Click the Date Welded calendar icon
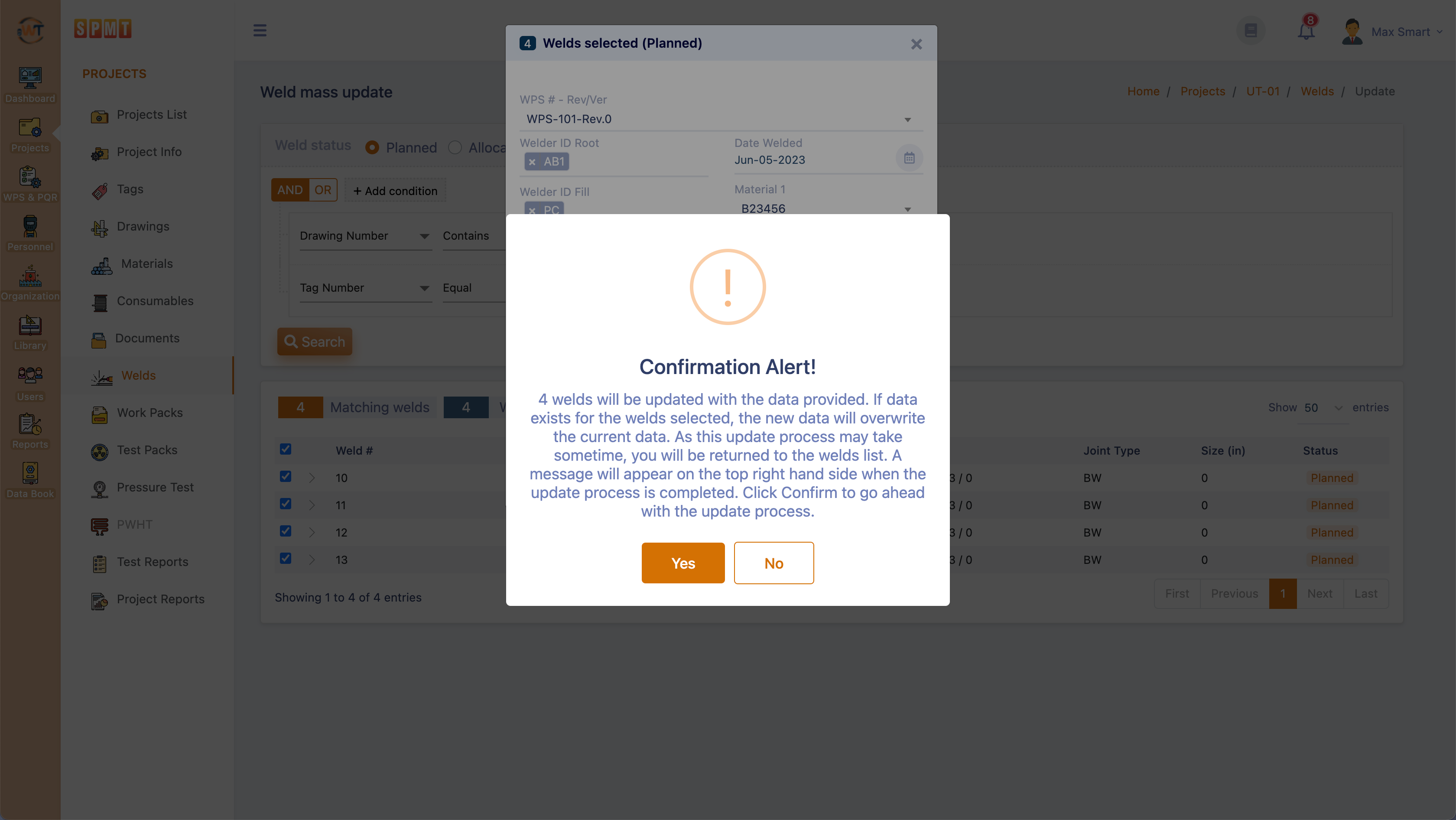The height and width of the screenshot is (820, 1456). [909, 158]
